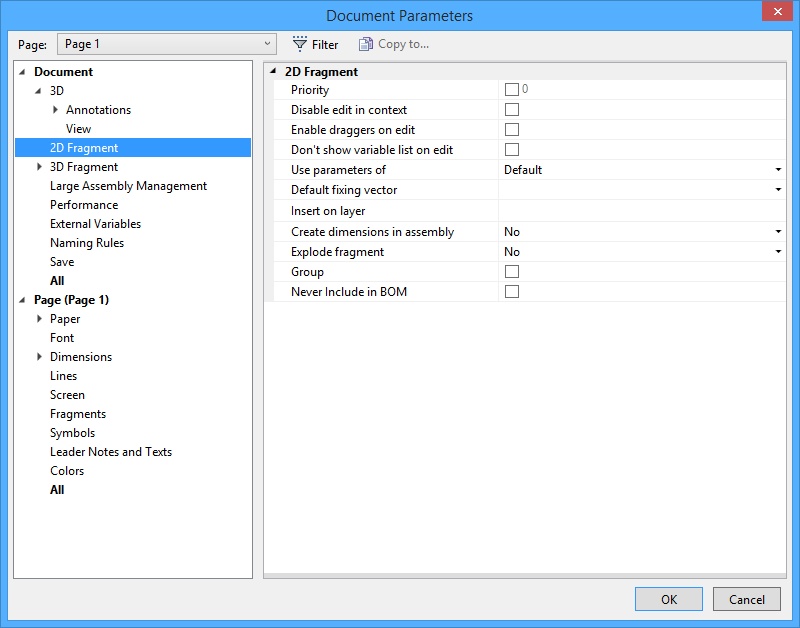
Task: Expand the Annotations tree node
Action: (56, 110)
